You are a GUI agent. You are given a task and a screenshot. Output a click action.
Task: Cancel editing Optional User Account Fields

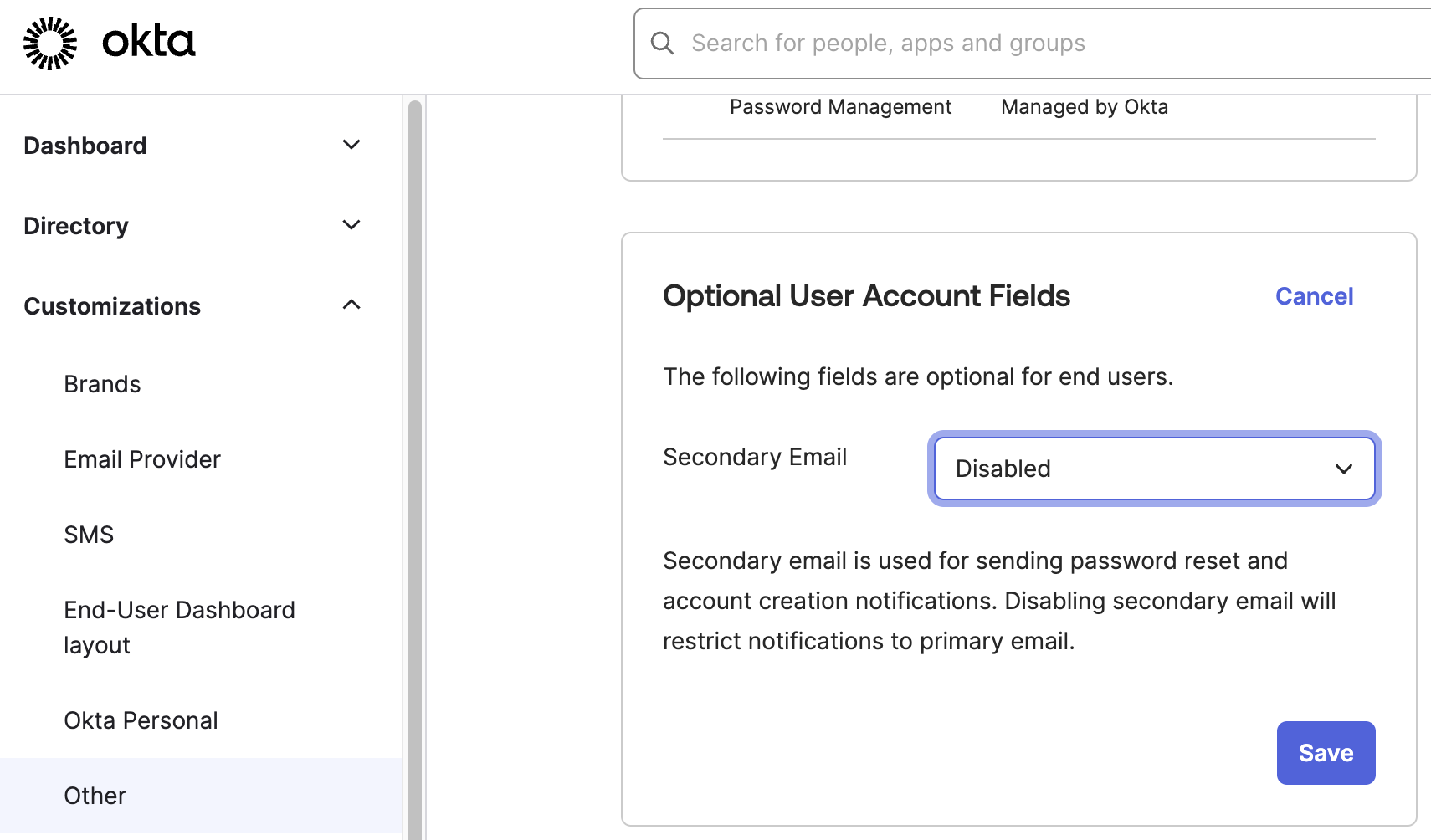pos(1314,296)
